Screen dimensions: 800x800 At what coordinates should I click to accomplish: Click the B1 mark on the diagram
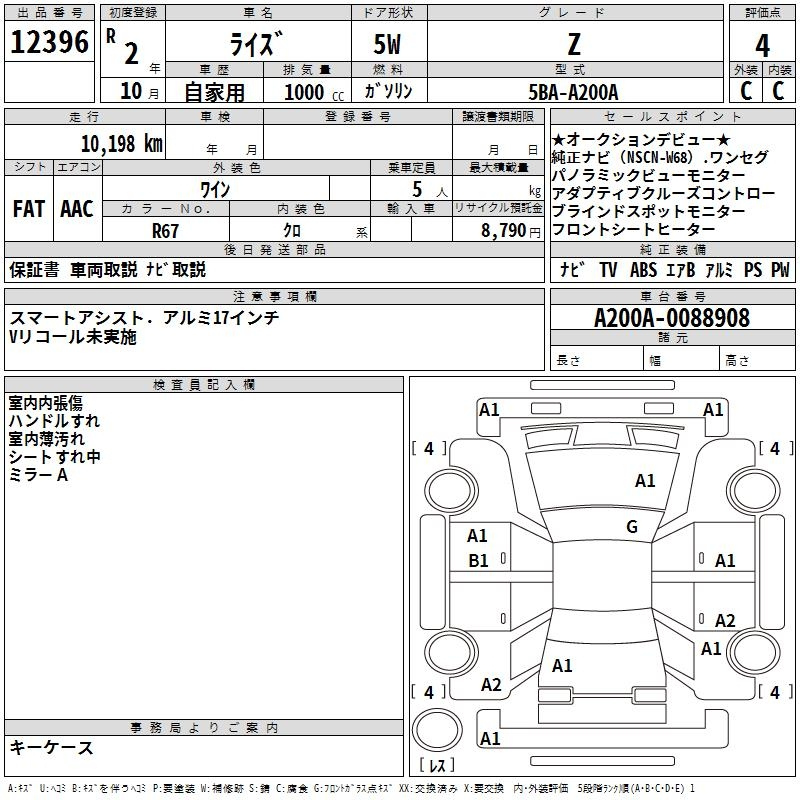click(478, 561)
